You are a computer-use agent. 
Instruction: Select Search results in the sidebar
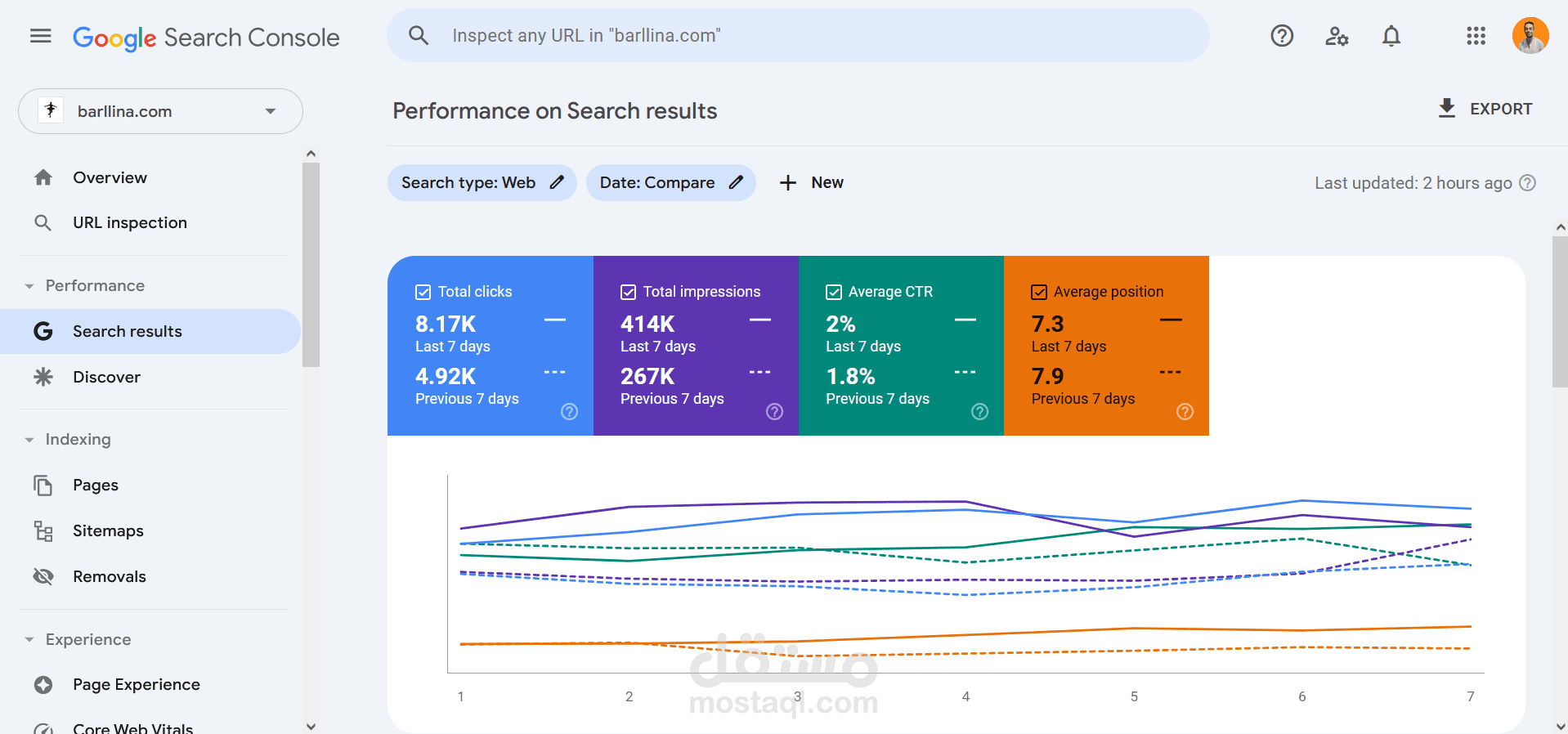[150, 331]
